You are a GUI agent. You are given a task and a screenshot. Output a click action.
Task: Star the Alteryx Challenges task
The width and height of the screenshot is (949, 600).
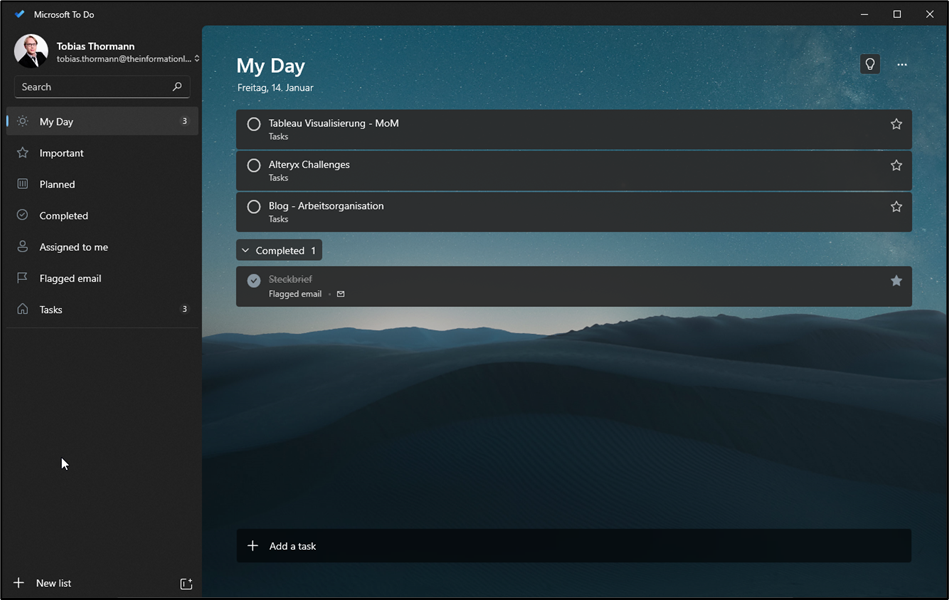click(896, 165)
